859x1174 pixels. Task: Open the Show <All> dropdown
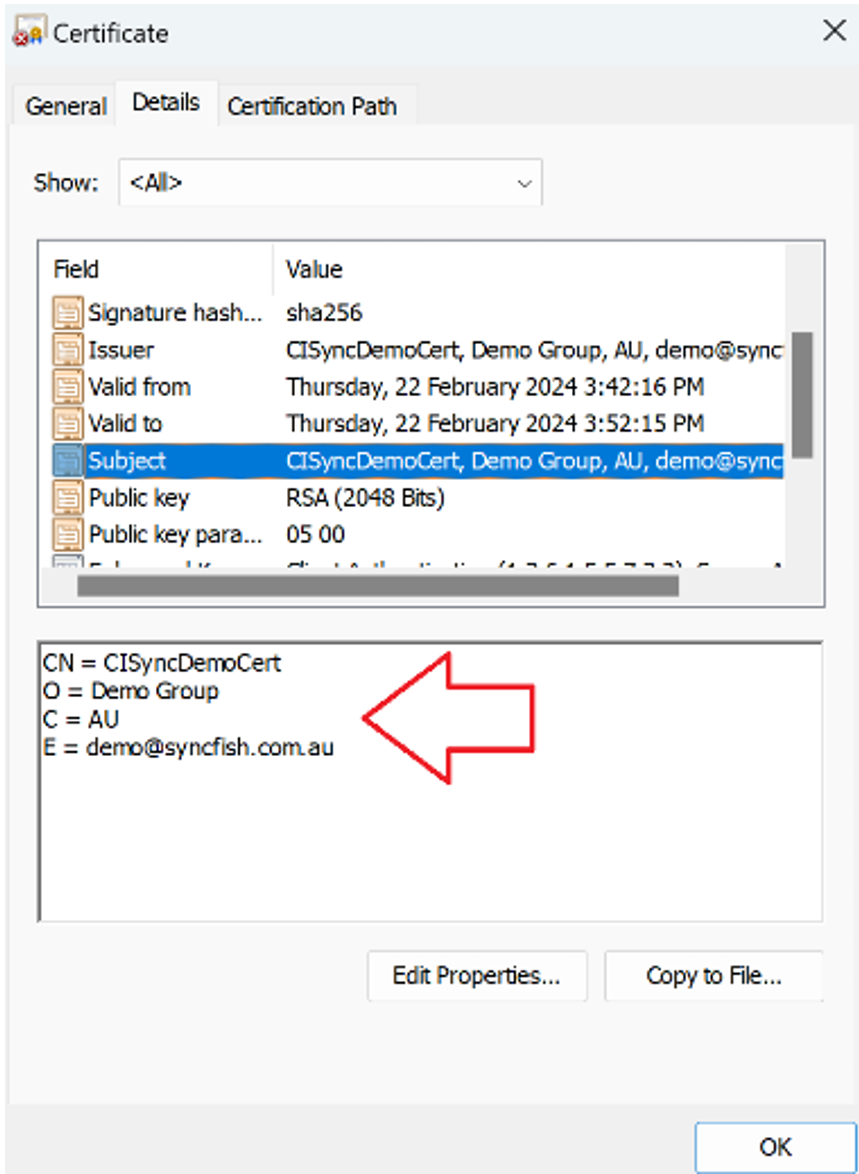click(x=330, y=183)
